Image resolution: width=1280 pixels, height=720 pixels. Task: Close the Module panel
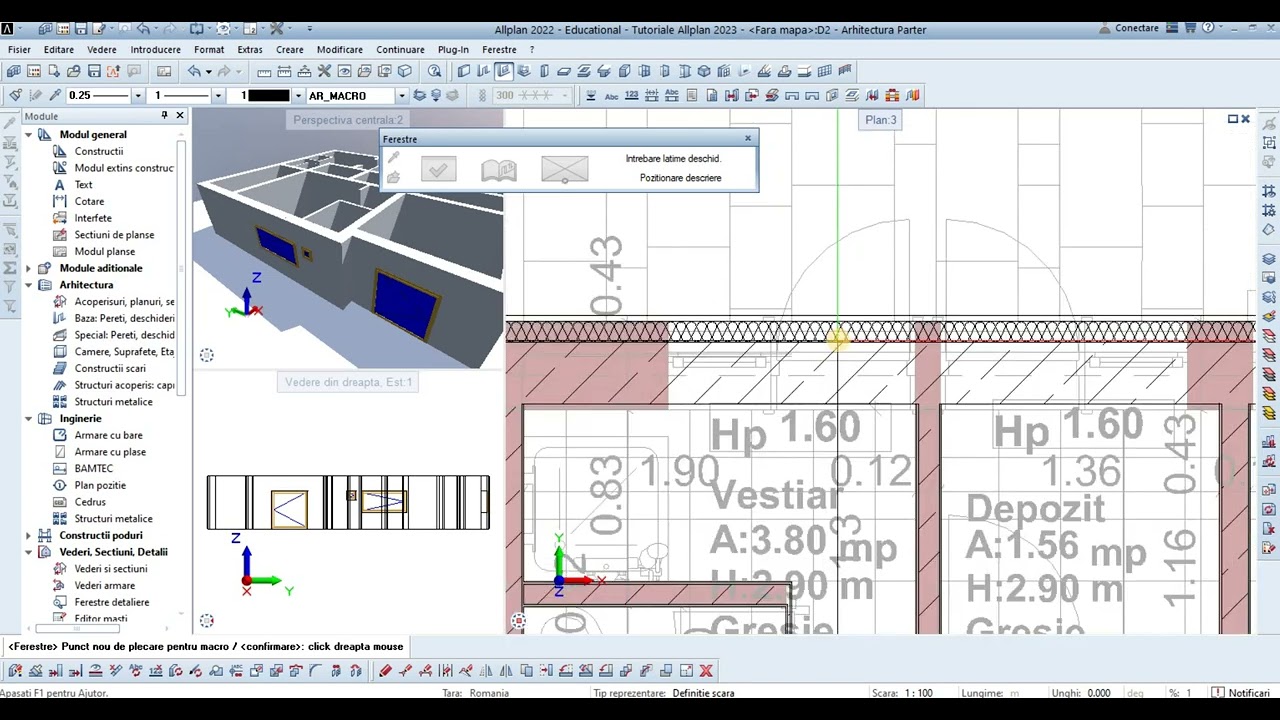pos(180,116)
